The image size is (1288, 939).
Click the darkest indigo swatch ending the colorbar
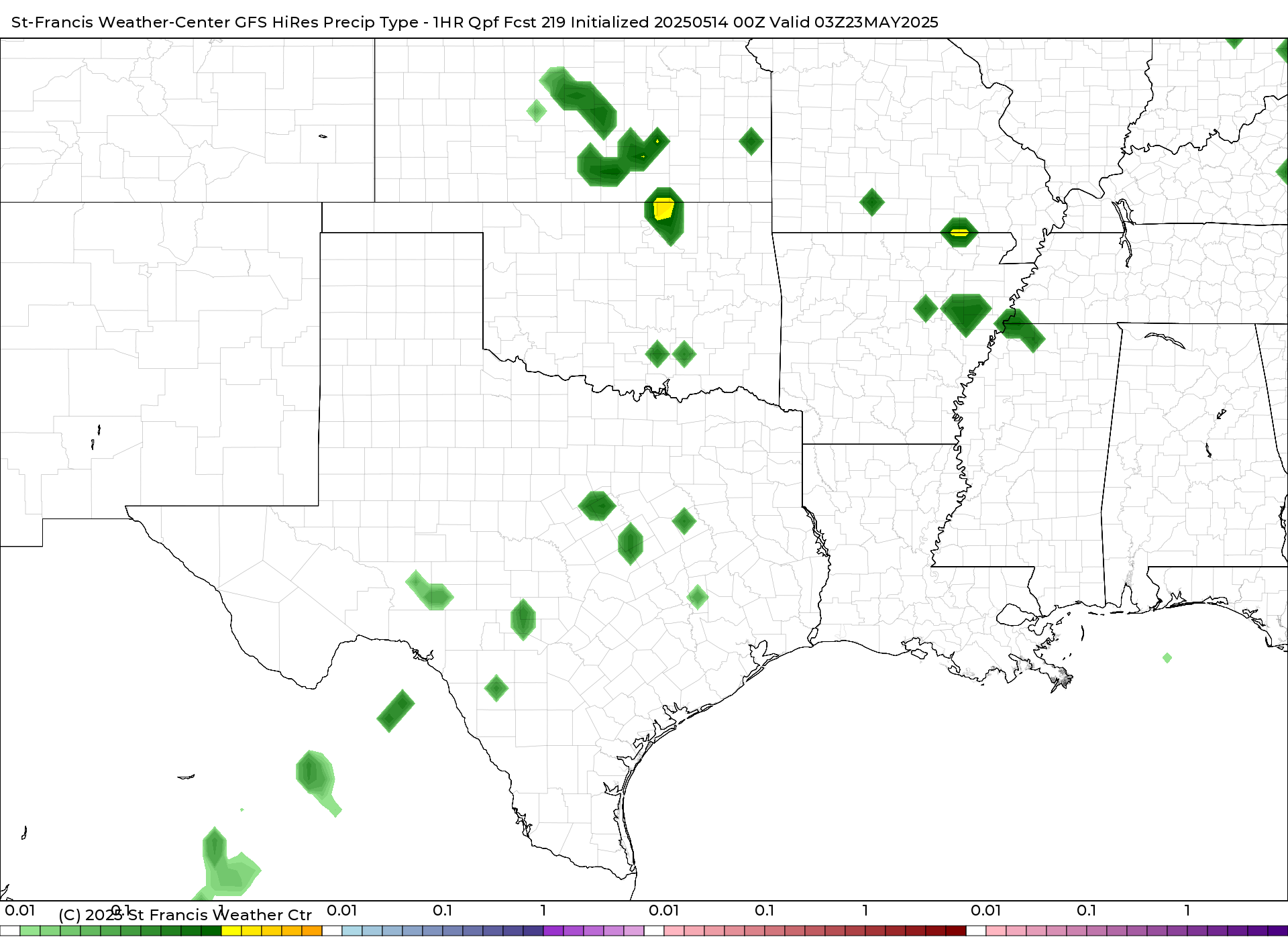[x=1278, y=931]
